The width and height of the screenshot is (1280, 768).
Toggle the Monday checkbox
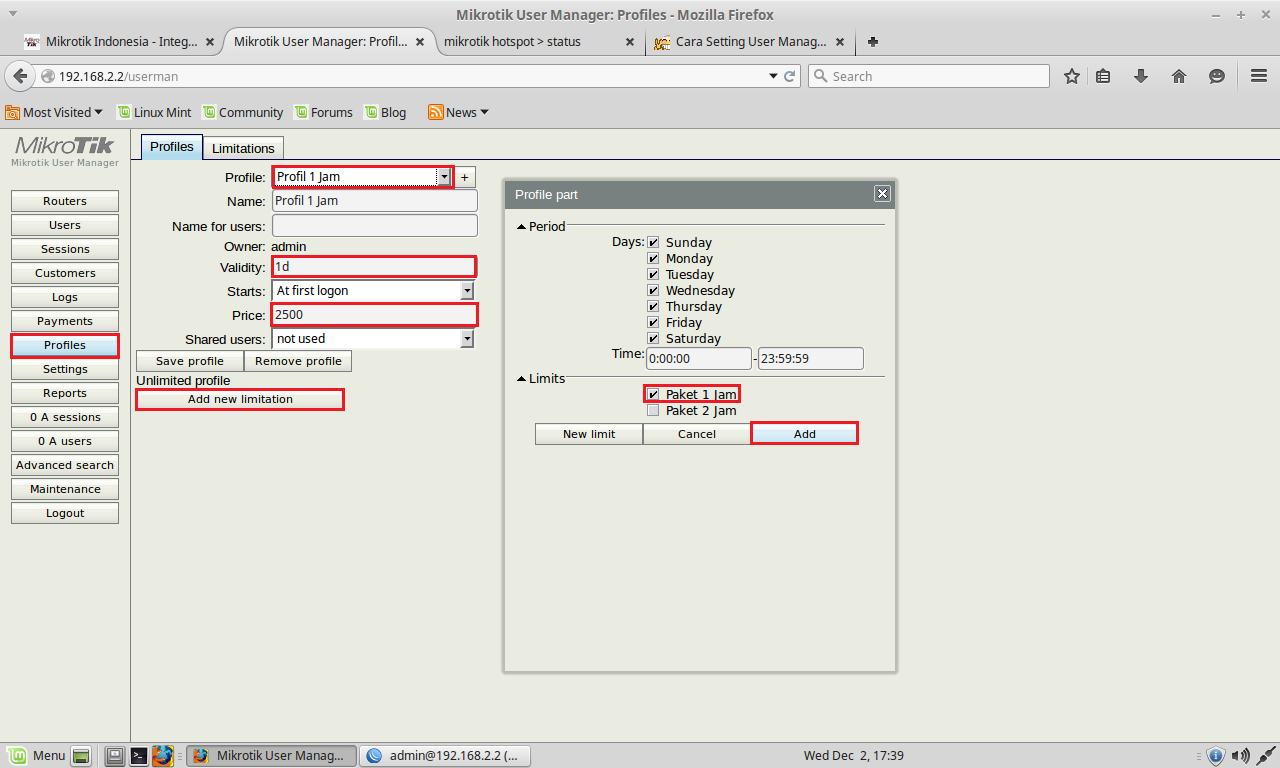[x=653, y=258]
